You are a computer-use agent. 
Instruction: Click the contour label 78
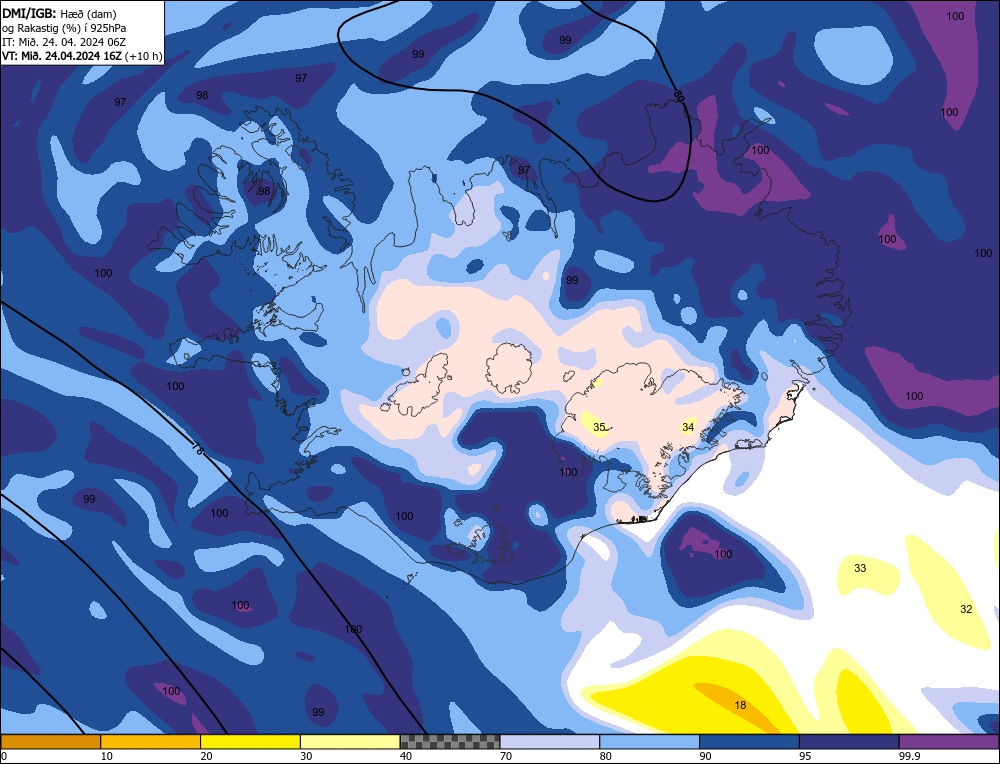(198, 448)
